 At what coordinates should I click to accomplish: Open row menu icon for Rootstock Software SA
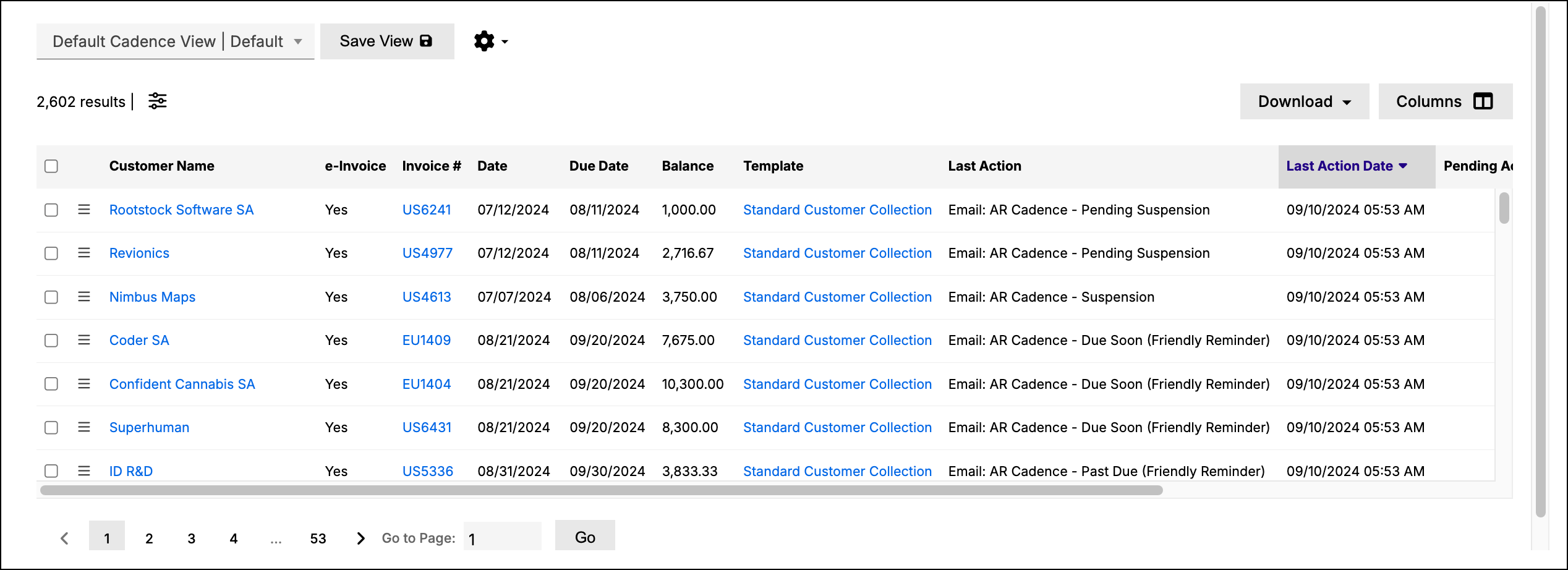pyautogui.click(x=84, y=210)
